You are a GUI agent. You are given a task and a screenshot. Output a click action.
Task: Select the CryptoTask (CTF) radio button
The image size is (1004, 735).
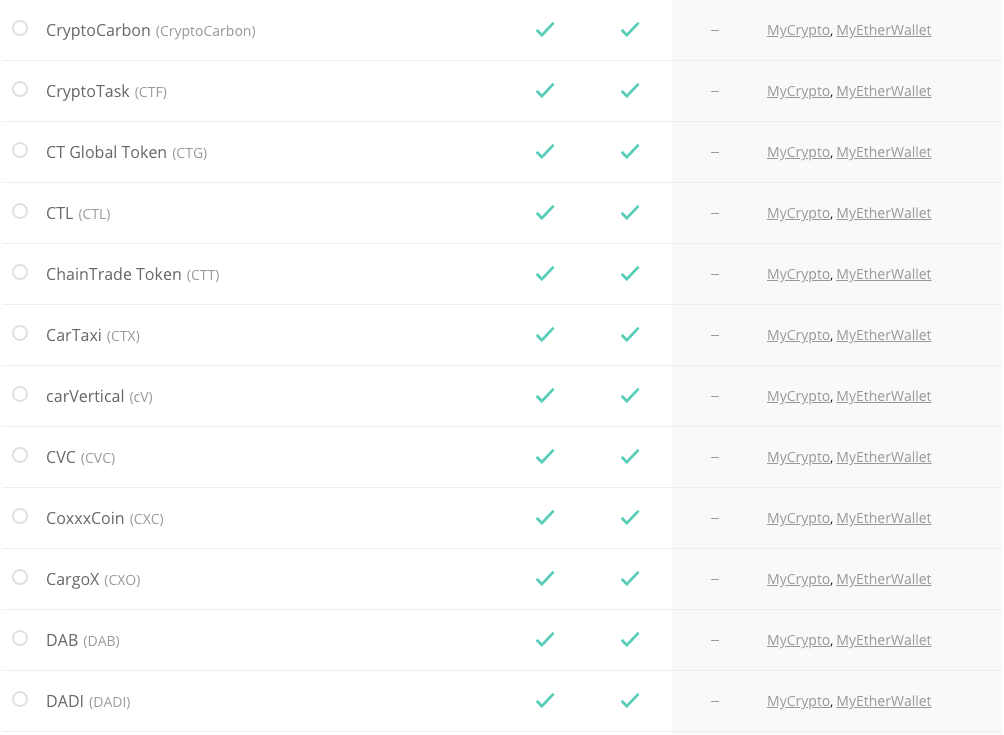point(20,89)
